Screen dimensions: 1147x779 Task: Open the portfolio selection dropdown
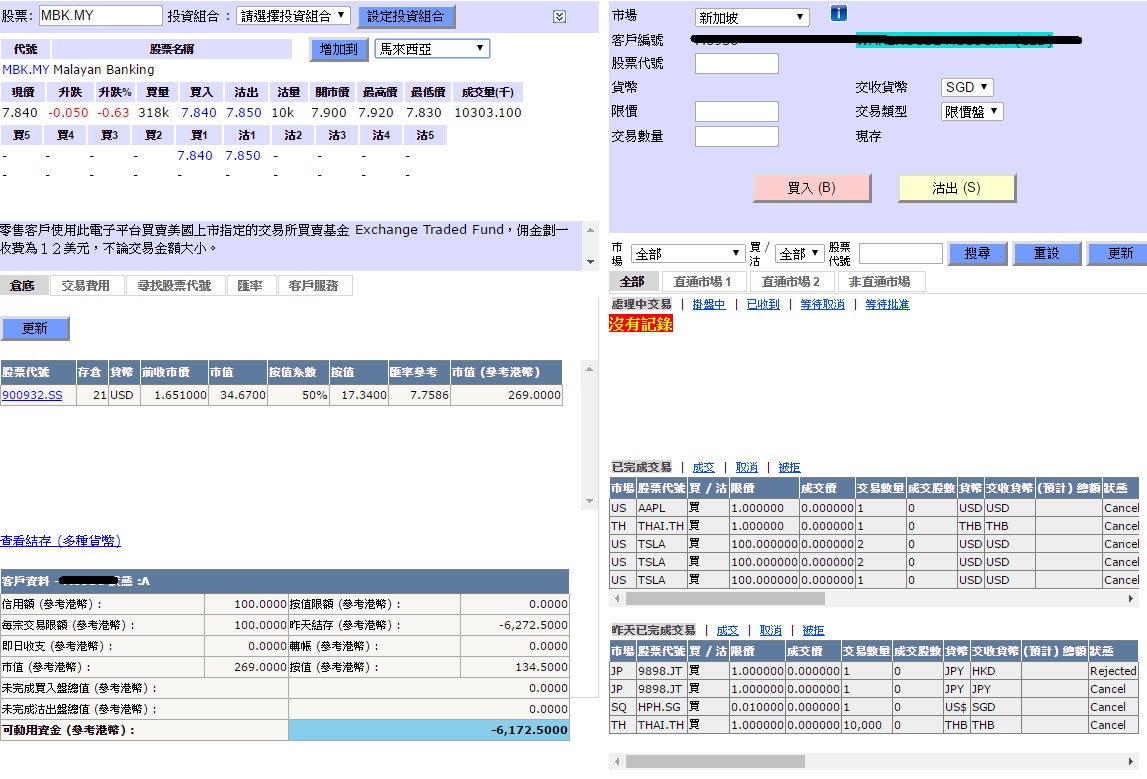point(294,16)
